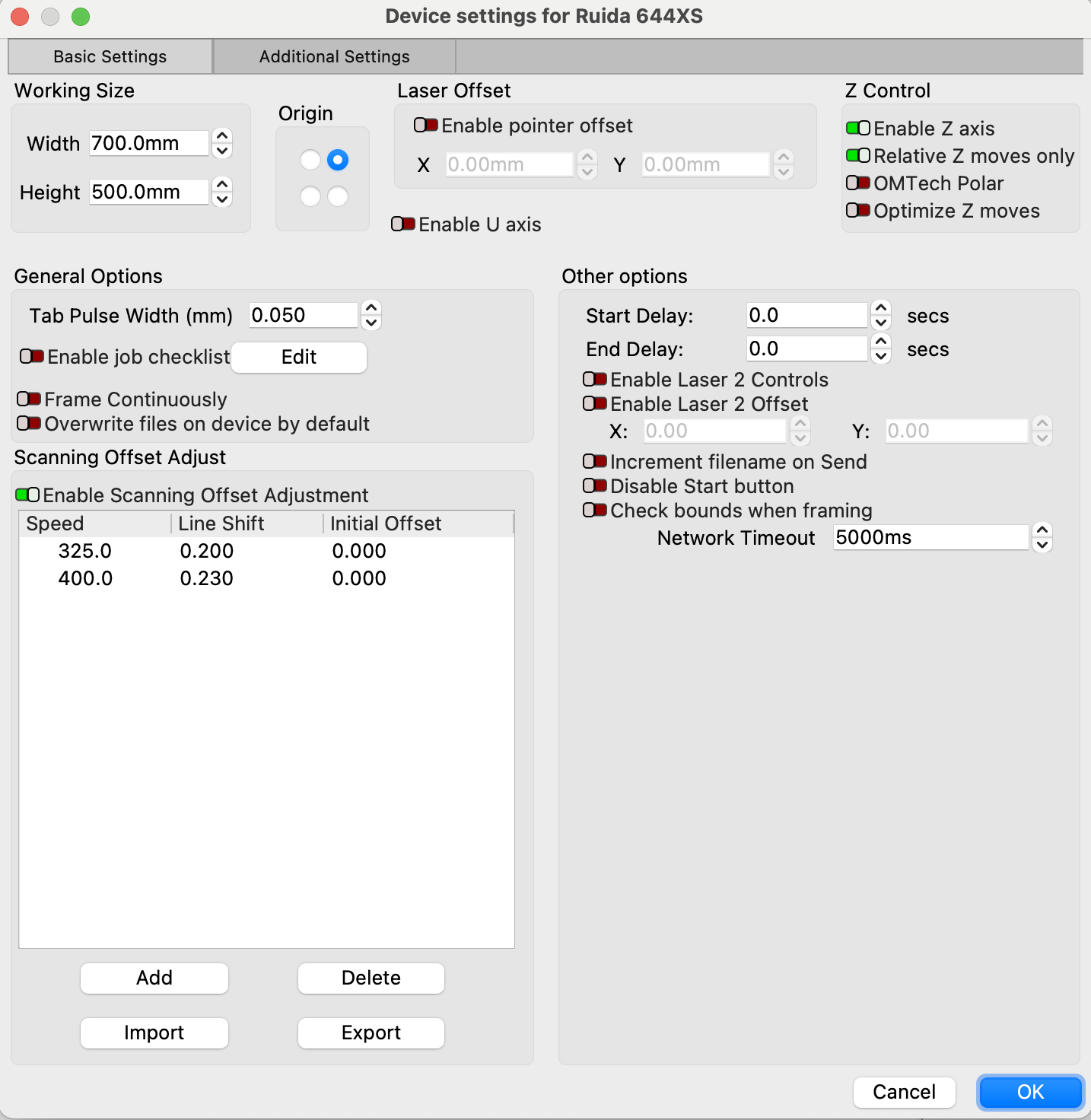Select the 400.0 speed row
The width and height of the screenshot is (1091, 1120).
point(266,578)
